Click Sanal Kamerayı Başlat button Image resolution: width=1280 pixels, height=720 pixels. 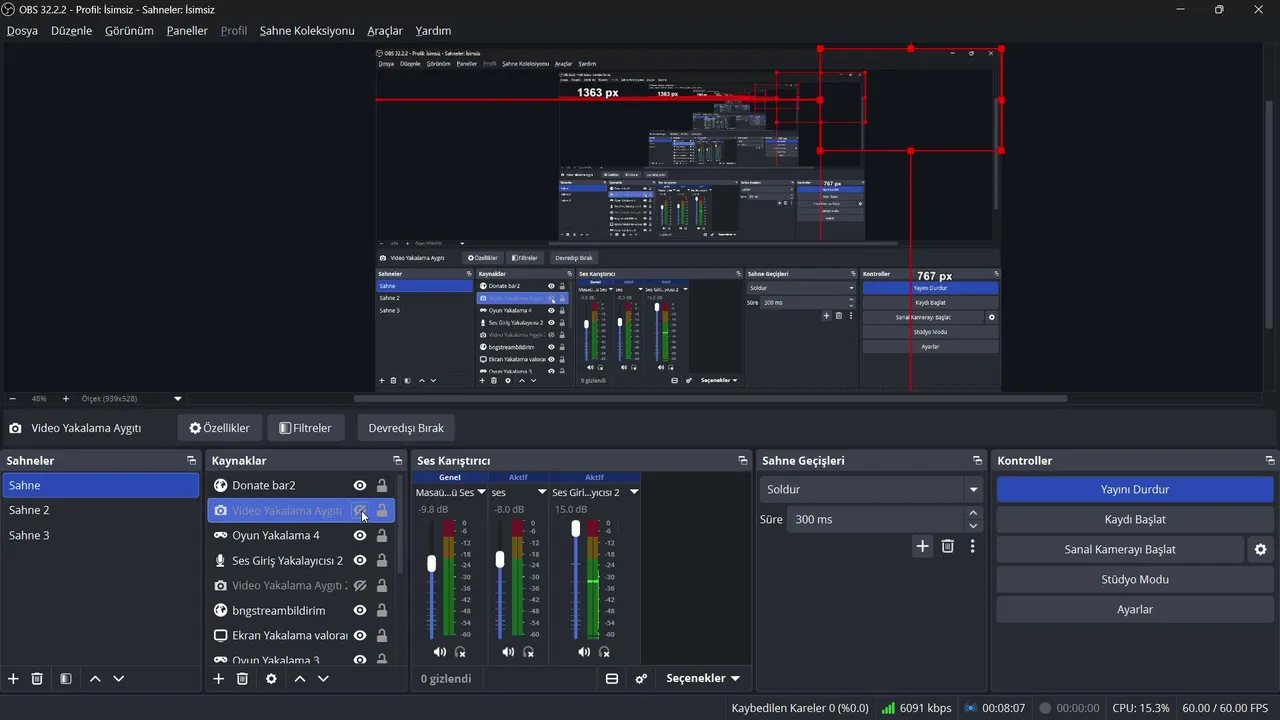point(1120,549)
